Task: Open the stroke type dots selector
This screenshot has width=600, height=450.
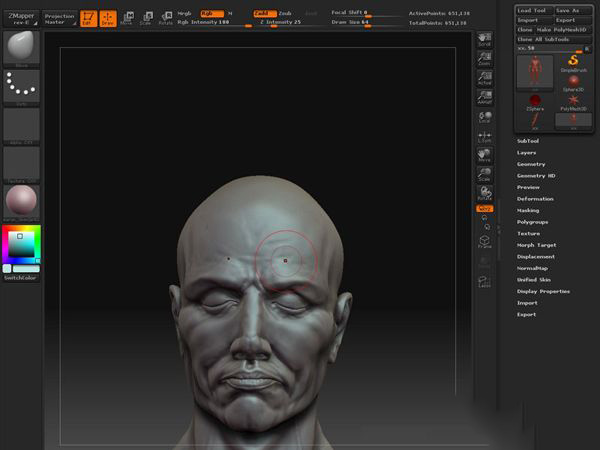Action: point(21,87)
